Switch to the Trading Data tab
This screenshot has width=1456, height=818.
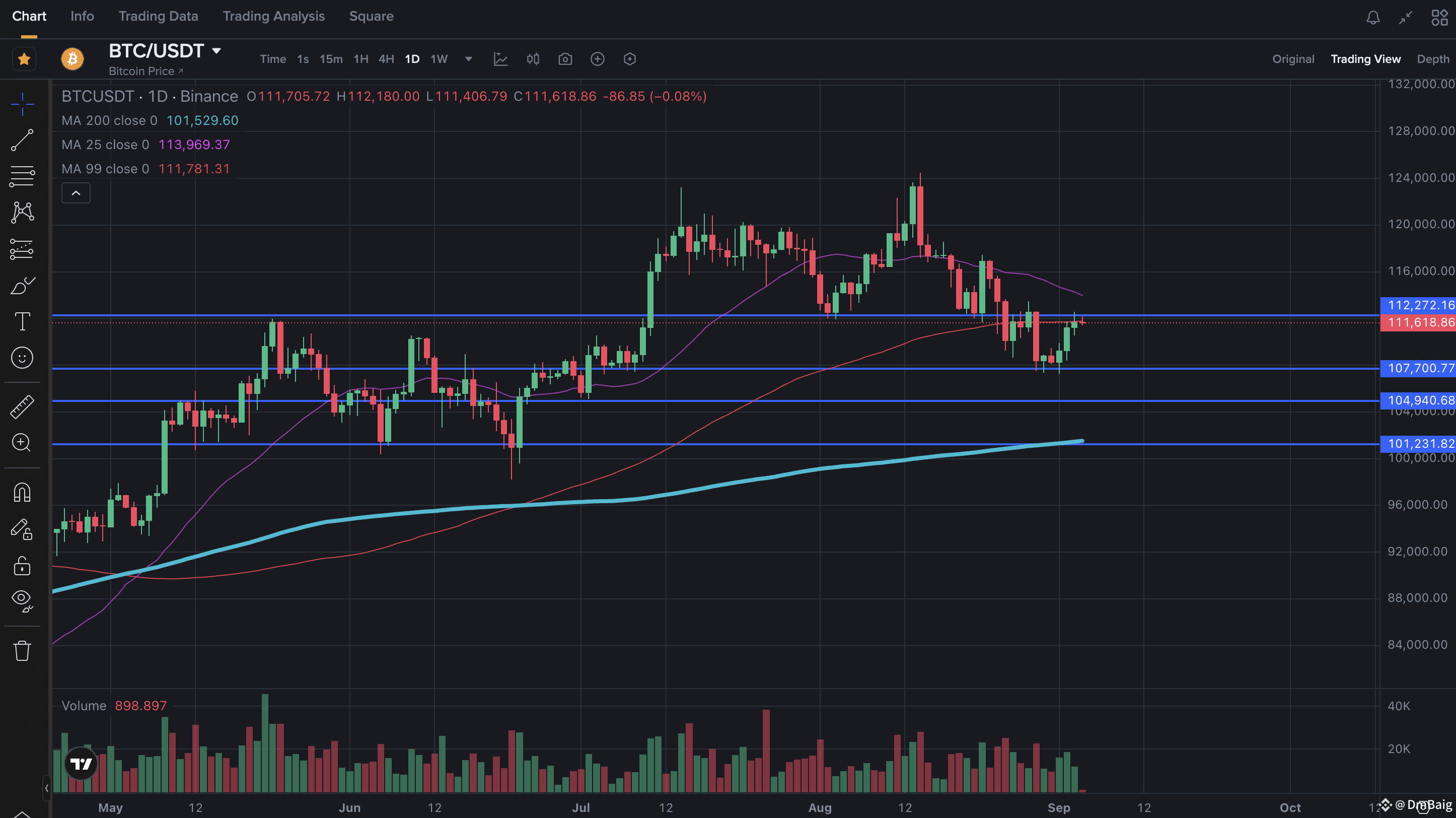(x=158, y=16)
